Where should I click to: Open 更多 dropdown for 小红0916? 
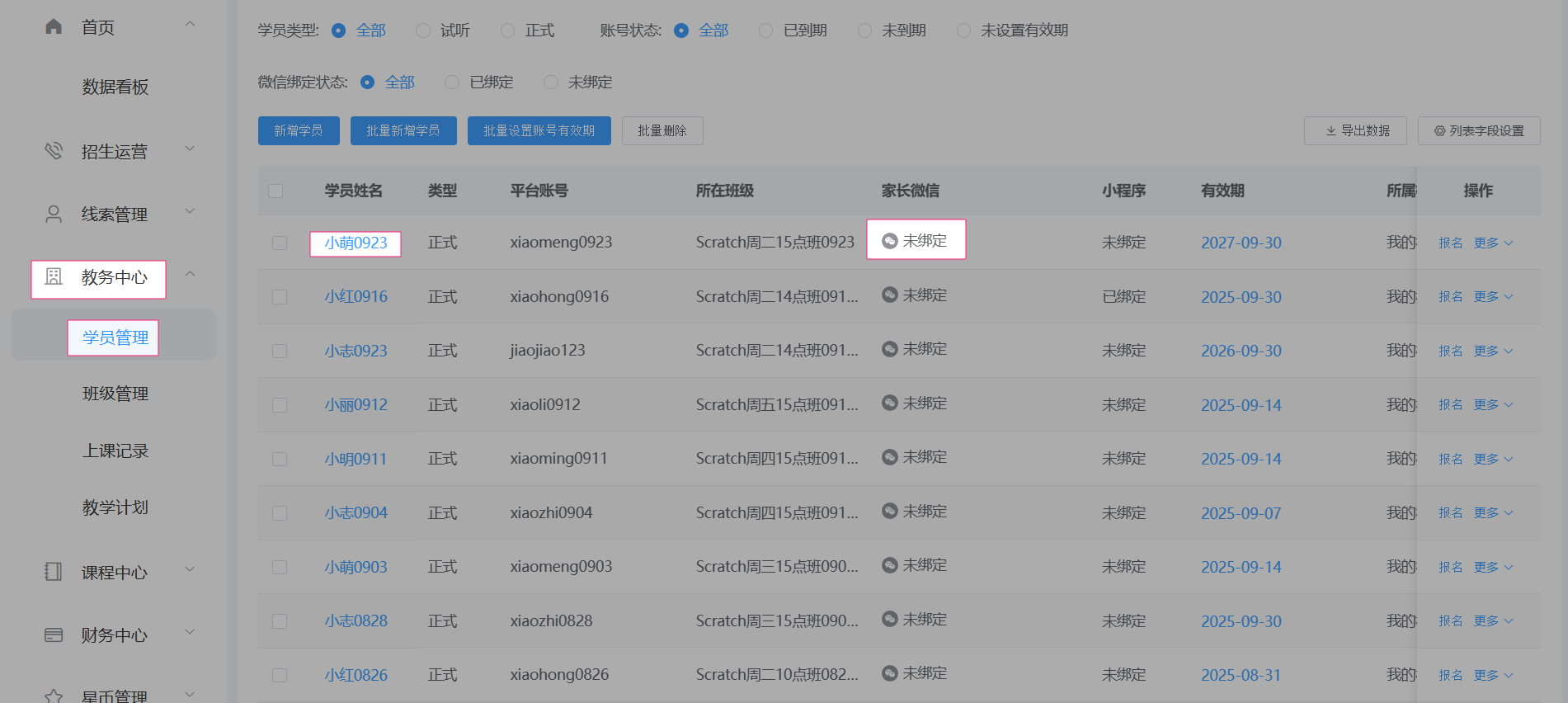pyautogui.click(x=1494, y=297)
